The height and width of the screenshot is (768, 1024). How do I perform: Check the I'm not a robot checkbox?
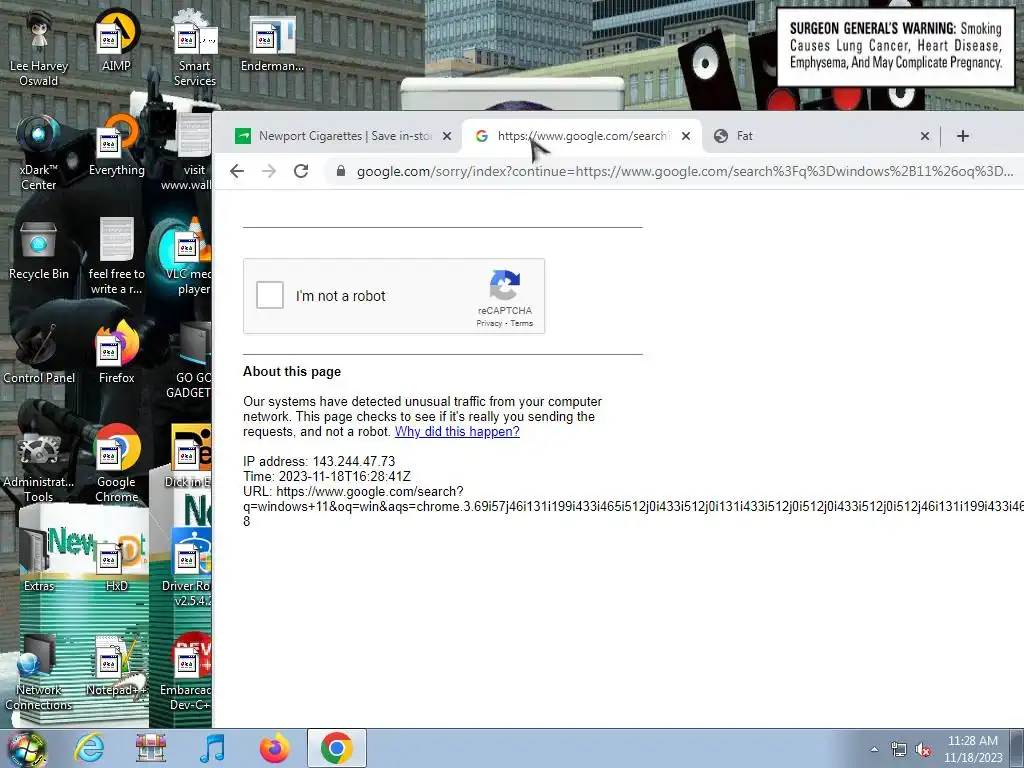pyautogui.click(x=270, y=295)
